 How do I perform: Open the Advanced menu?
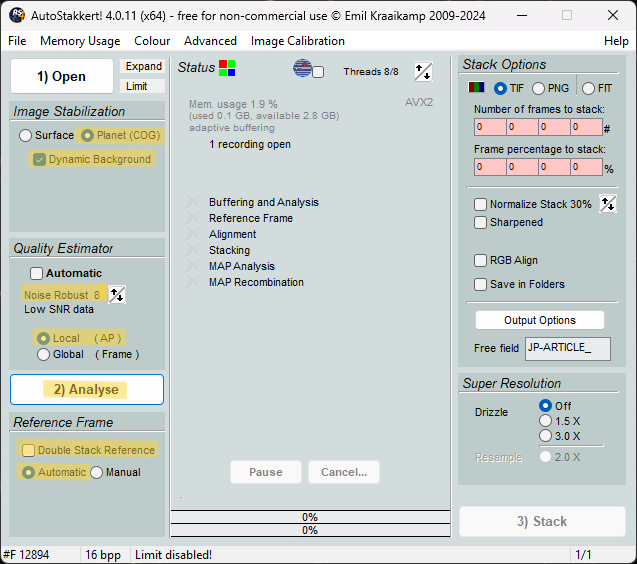tap(210, 41)
